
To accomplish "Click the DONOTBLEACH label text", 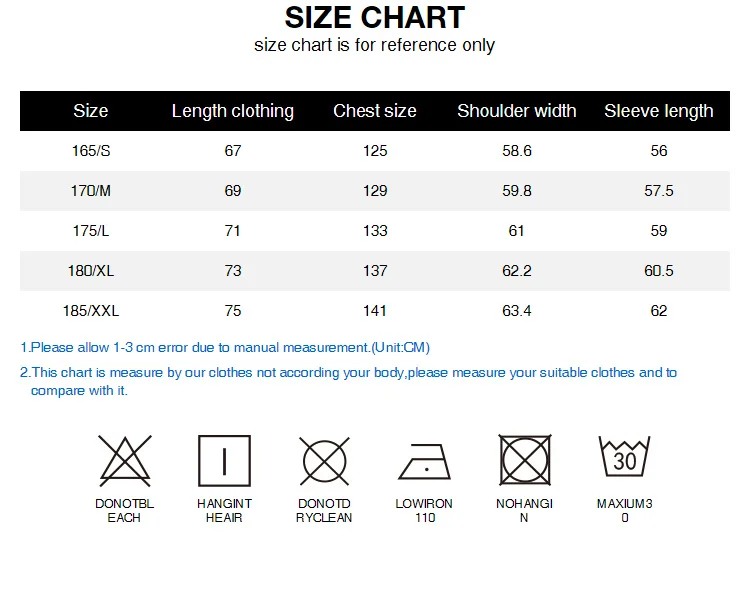I will pos(124,510).
